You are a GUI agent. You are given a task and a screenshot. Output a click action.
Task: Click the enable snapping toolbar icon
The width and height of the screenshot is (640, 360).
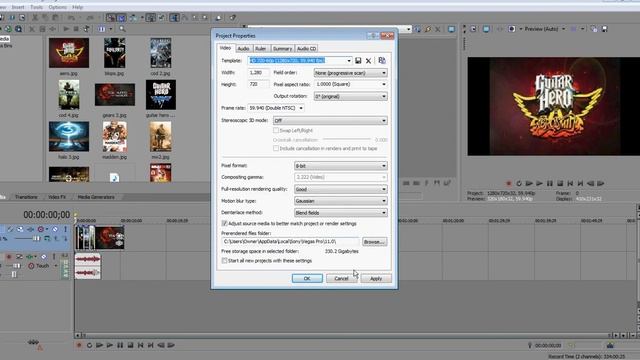pyautogui.click(x=111, y=18)
